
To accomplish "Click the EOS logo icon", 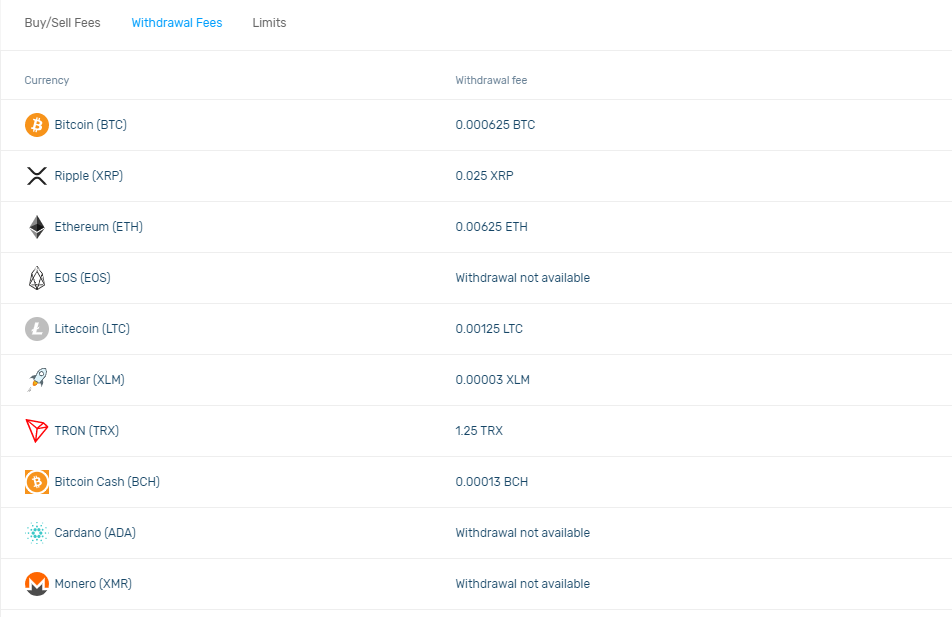I will click(36, 278).
